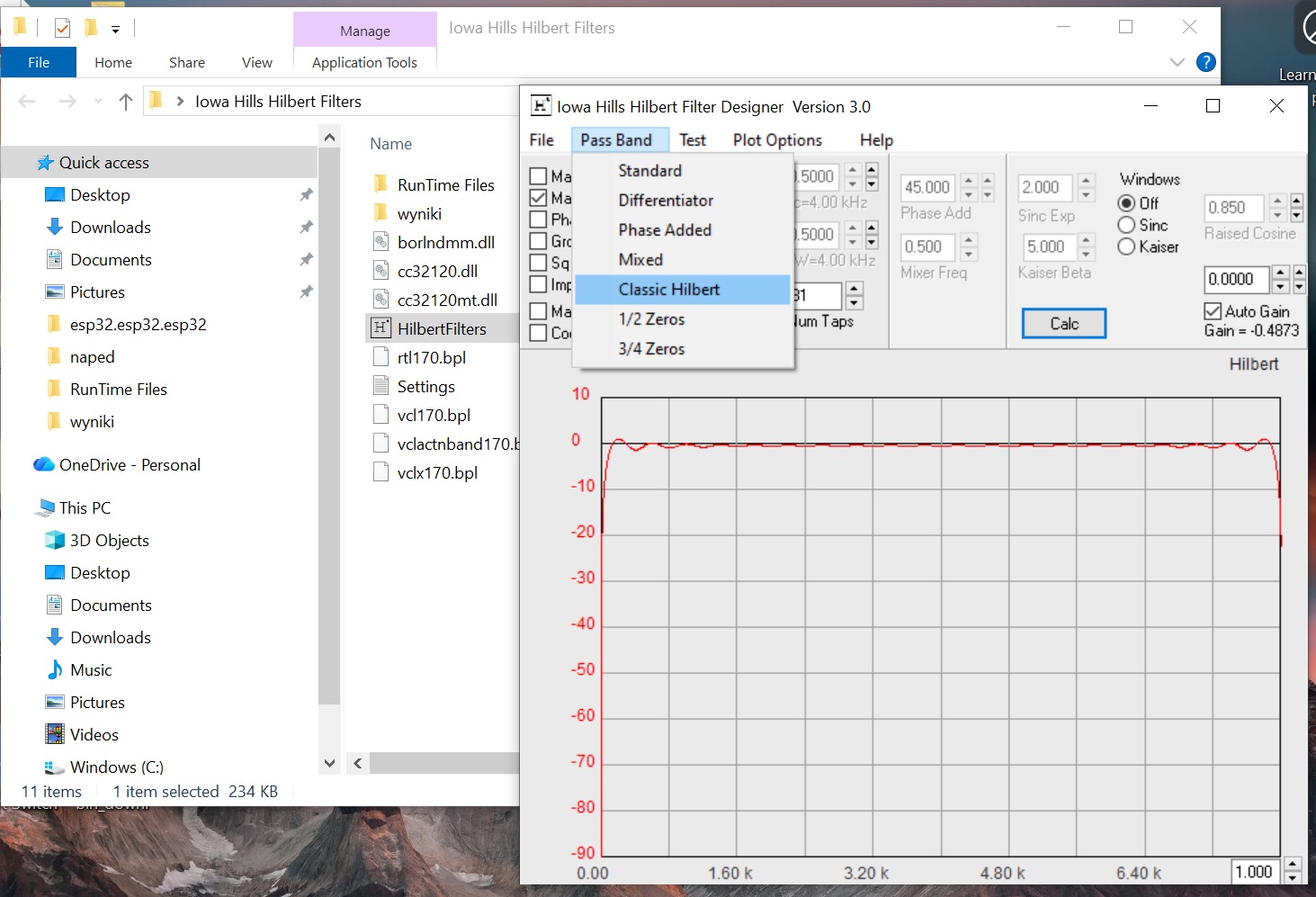Decrease Num Taps with its down arrow

point(855,302)
